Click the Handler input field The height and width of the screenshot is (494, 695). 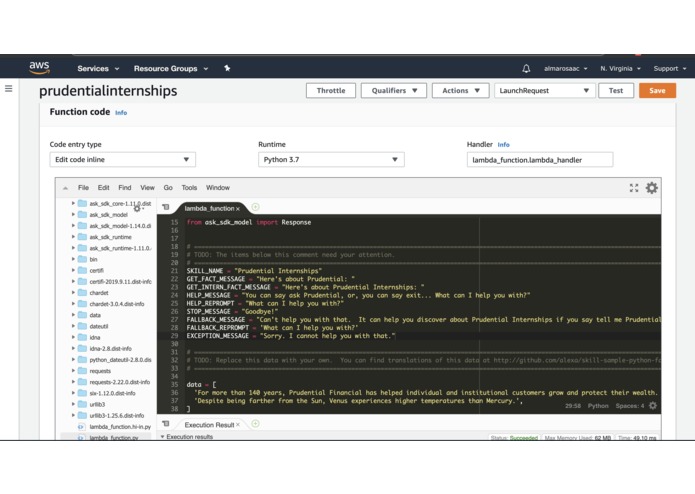tap(540, 160)
